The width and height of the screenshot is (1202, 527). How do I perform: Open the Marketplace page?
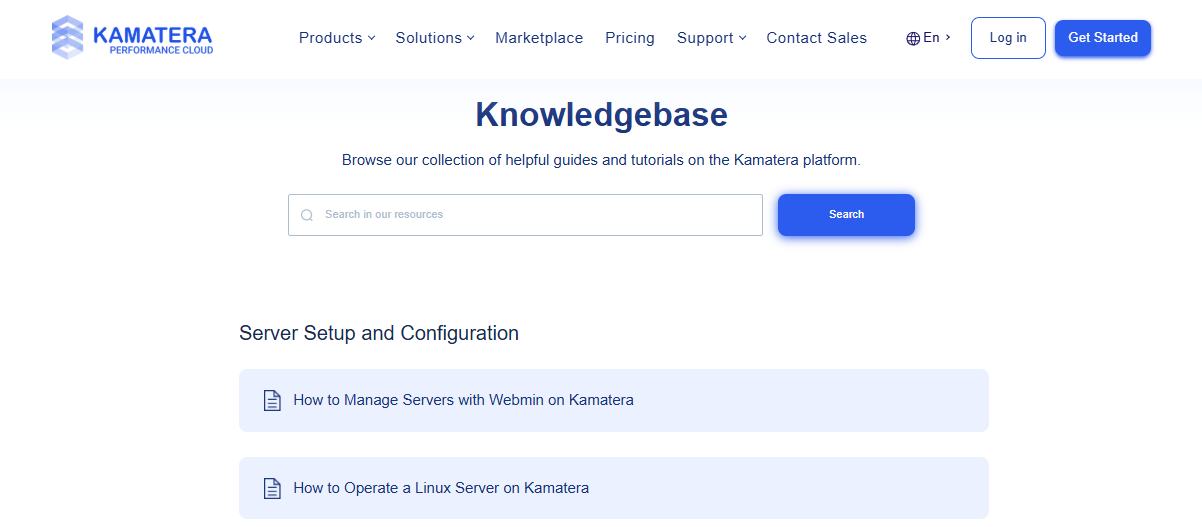(539, 38)
